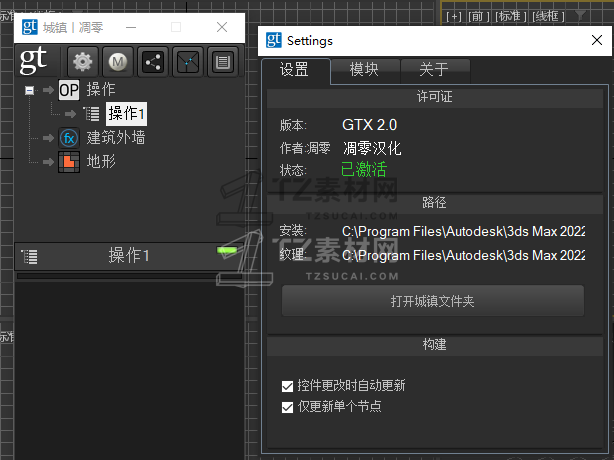Click the list icon beside 操作1 tree row
The height and width of the screenshot is (460, 614).
click(92, 114)
